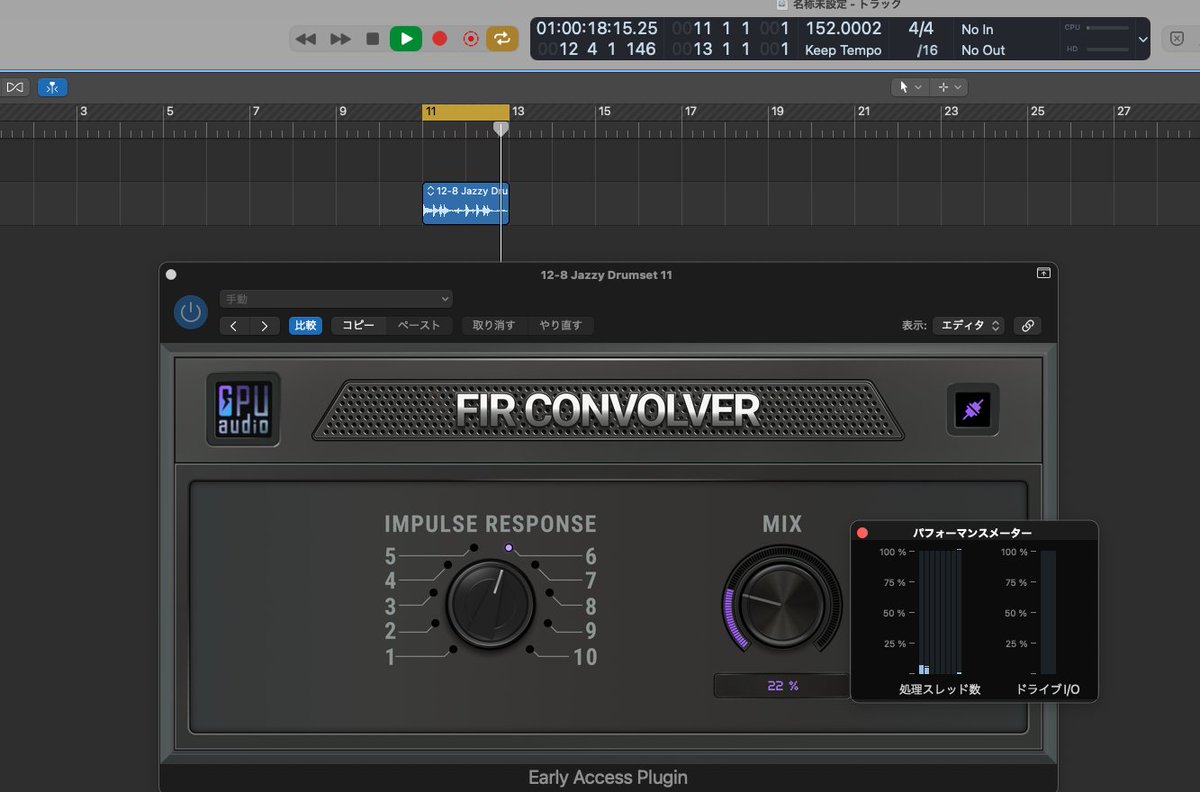Click the Impulse Response rotary knob
1200x792 pixels.
tap(490, 604)
